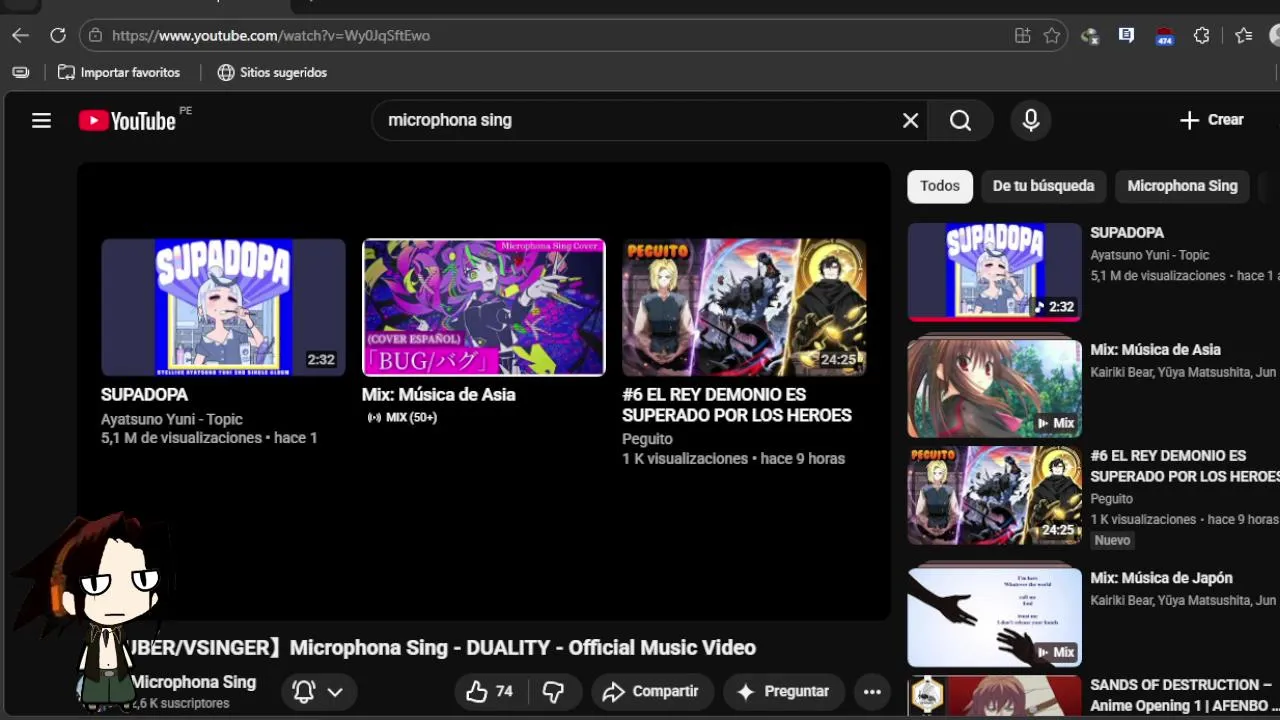1280x720 pixels.
Task: Open sidebar SANDS OF DESTRUCTION thumbnail
Action: [994, 696]
